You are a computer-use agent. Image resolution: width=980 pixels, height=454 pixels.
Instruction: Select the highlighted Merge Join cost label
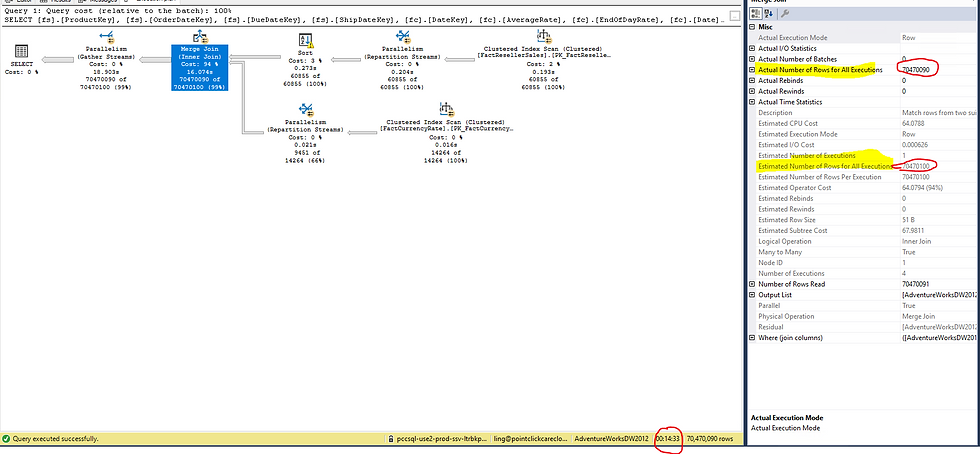(x=199, y=64)
